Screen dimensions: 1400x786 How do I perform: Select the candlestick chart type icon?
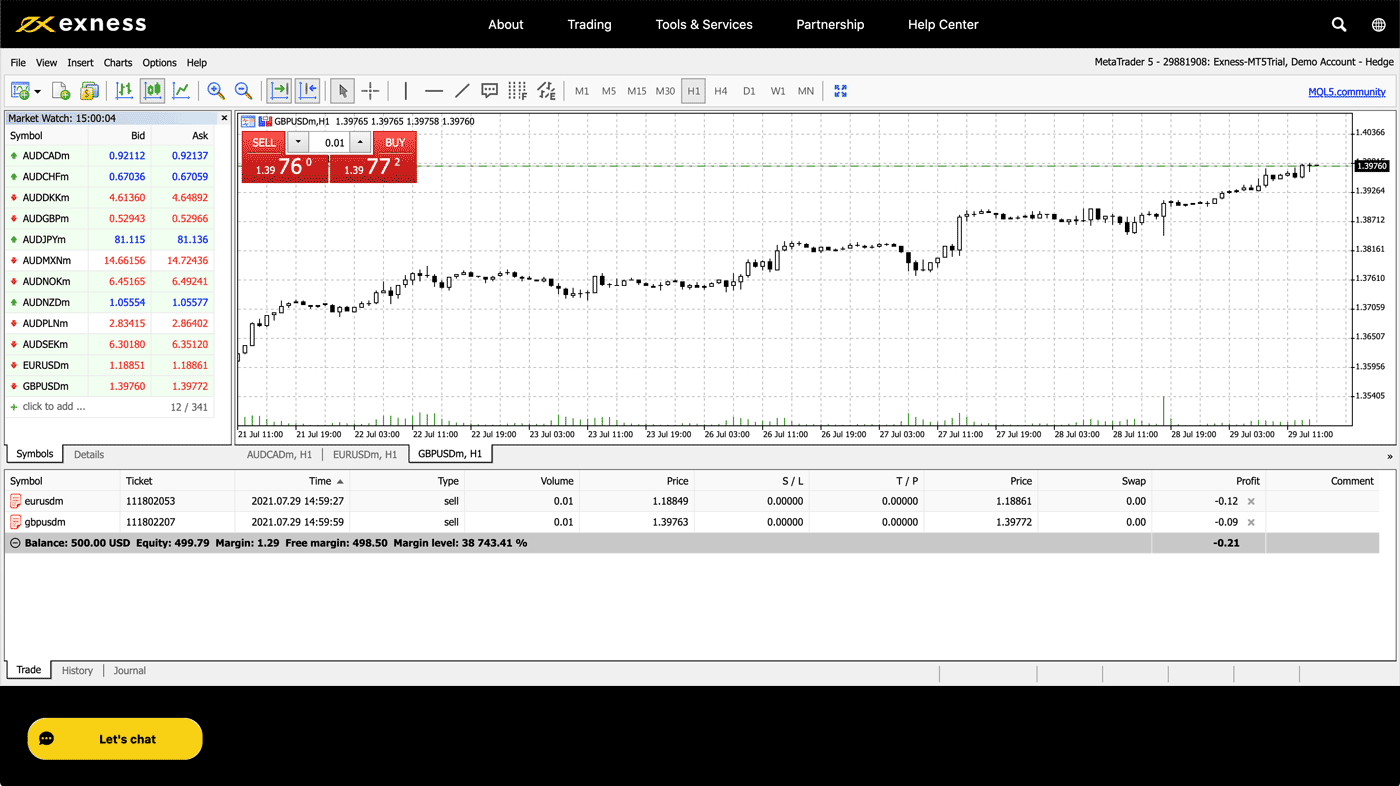point(152,91)
